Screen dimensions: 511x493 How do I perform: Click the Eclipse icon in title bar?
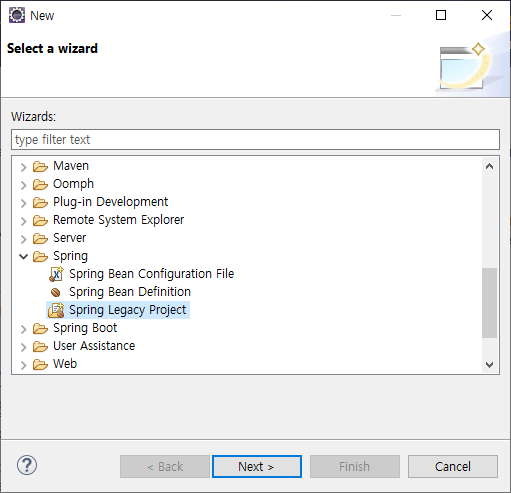pyautogui.click(x=17, y=15)
